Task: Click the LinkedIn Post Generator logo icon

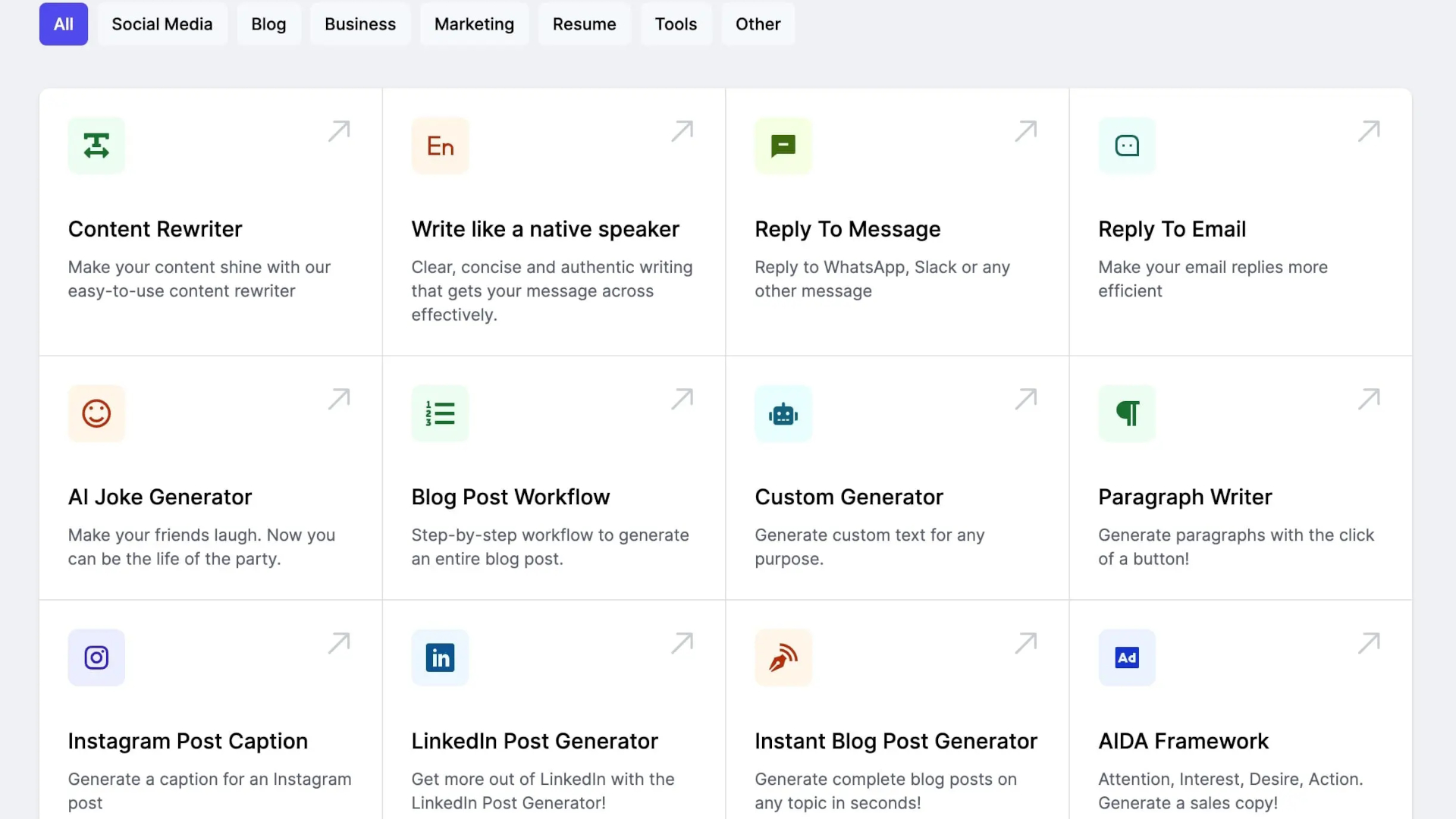Action: pyautogui.click(x=440, y=657)
